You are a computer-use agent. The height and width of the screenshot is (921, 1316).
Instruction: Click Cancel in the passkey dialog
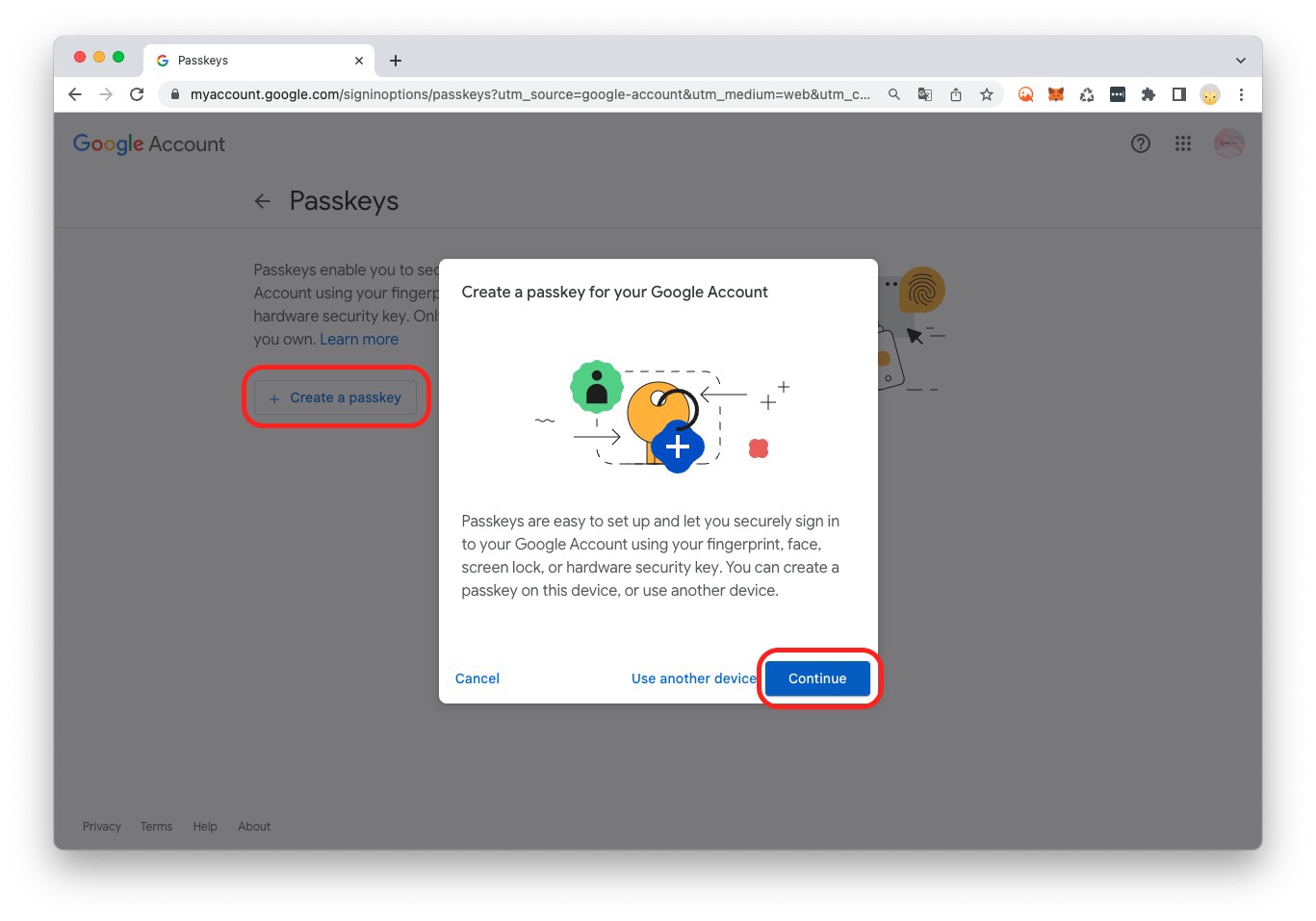[477, 678]
